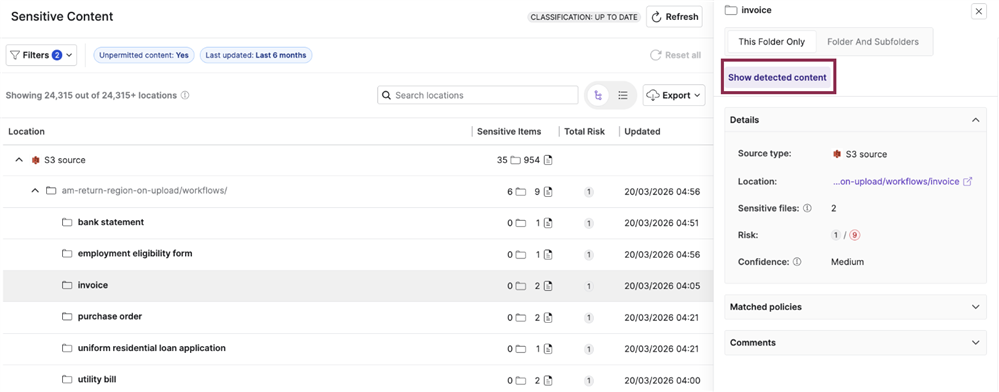Select the invoice folder row

tap(357, 286)
